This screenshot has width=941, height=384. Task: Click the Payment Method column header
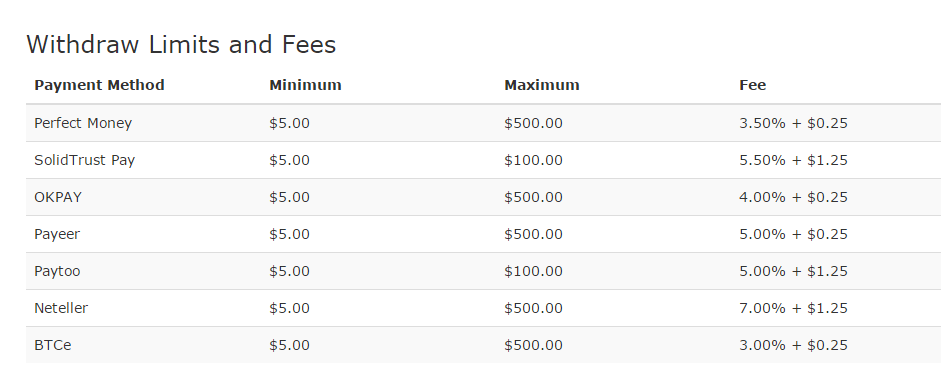[99, 85]
